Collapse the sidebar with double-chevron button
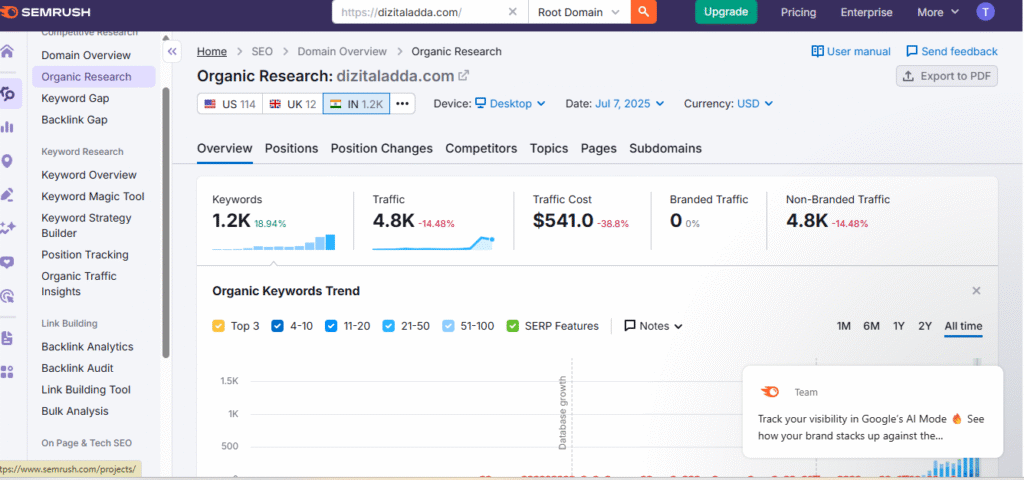 [x=172, y=52]
